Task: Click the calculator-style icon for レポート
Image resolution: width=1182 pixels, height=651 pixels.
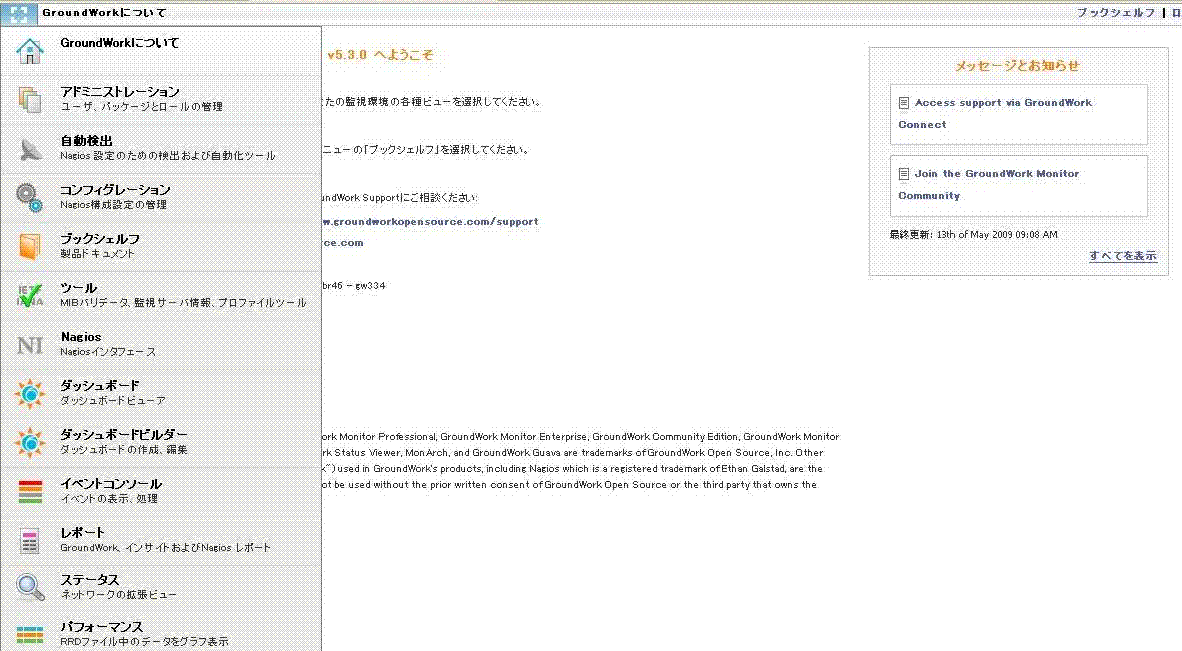Action: [30, 541]
